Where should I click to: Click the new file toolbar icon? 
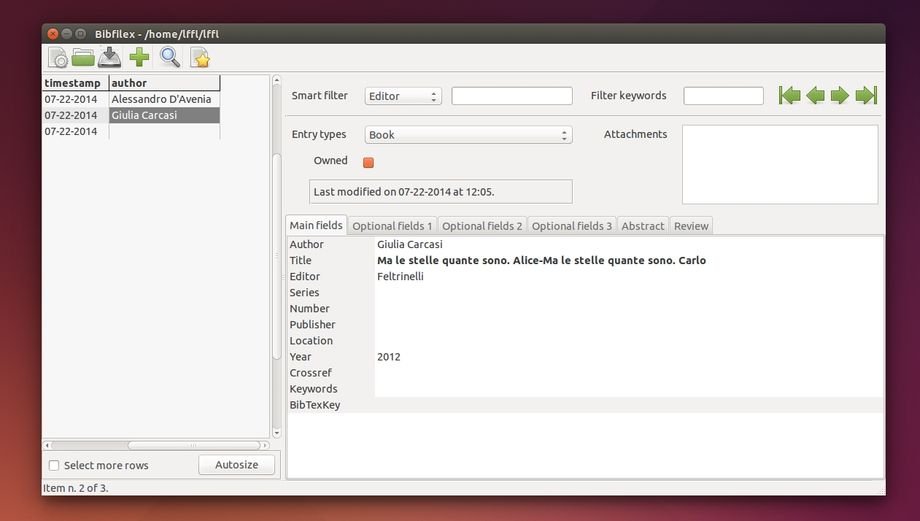58,58
